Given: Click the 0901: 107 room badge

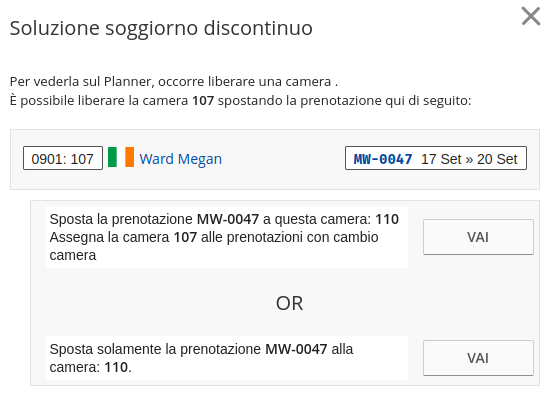Looking at the screenshot, I should [63, 158].
